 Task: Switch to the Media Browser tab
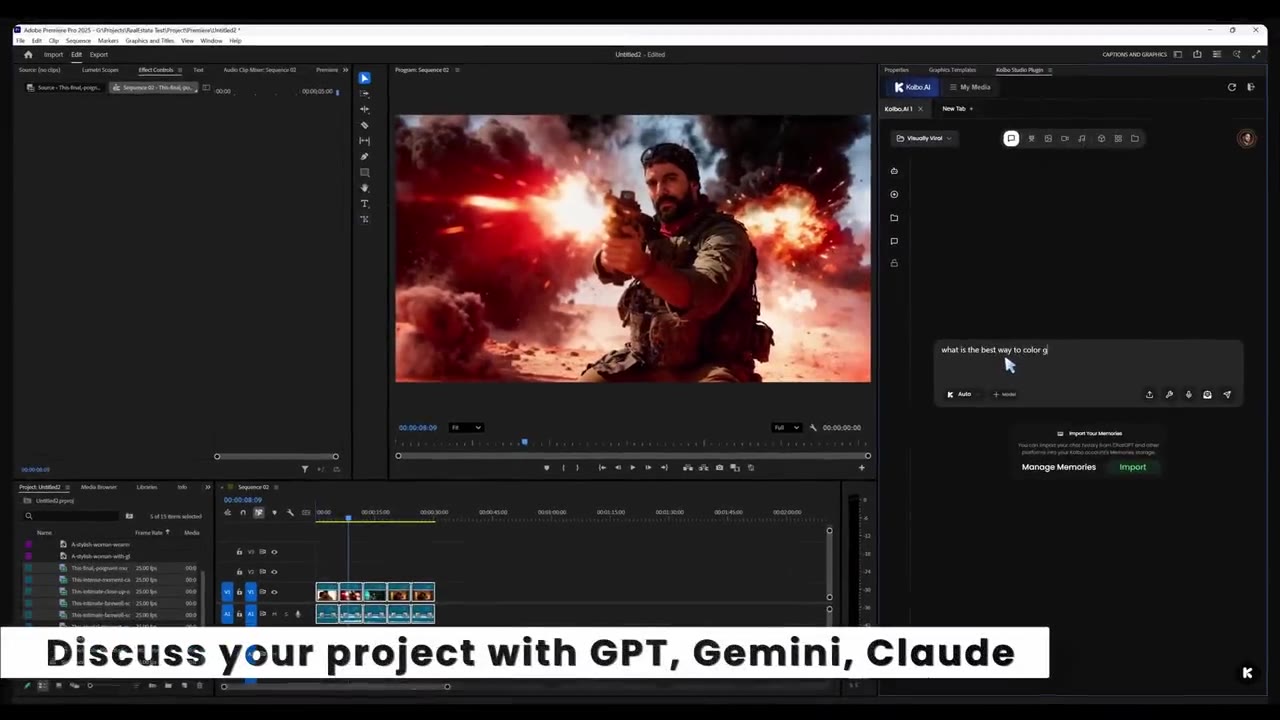98,487
